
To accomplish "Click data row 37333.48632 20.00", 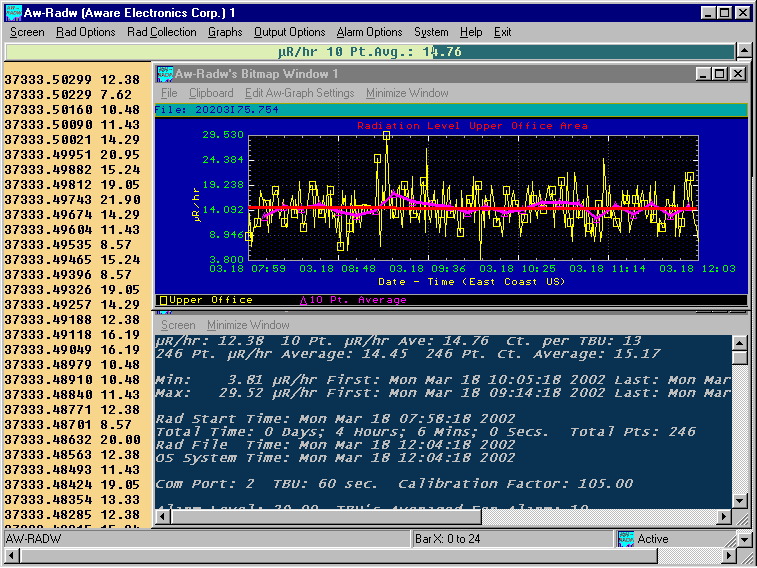I will 72,440.
